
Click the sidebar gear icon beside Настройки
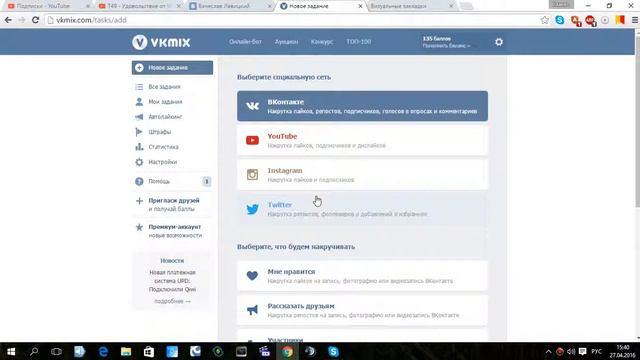[x=139, y=162]
